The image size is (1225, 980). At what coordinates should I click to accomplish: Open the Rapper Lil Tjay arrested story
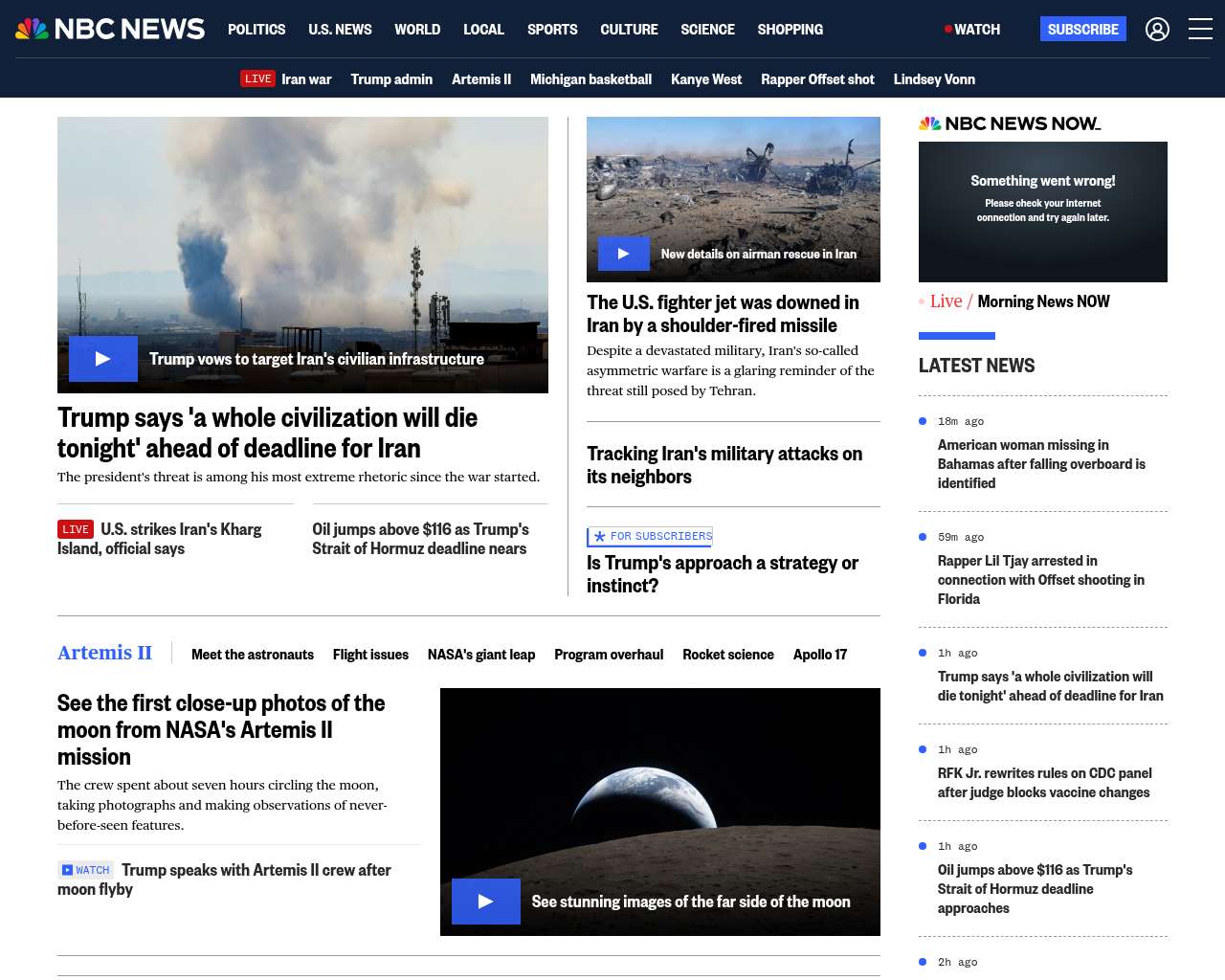(1040, 580)
